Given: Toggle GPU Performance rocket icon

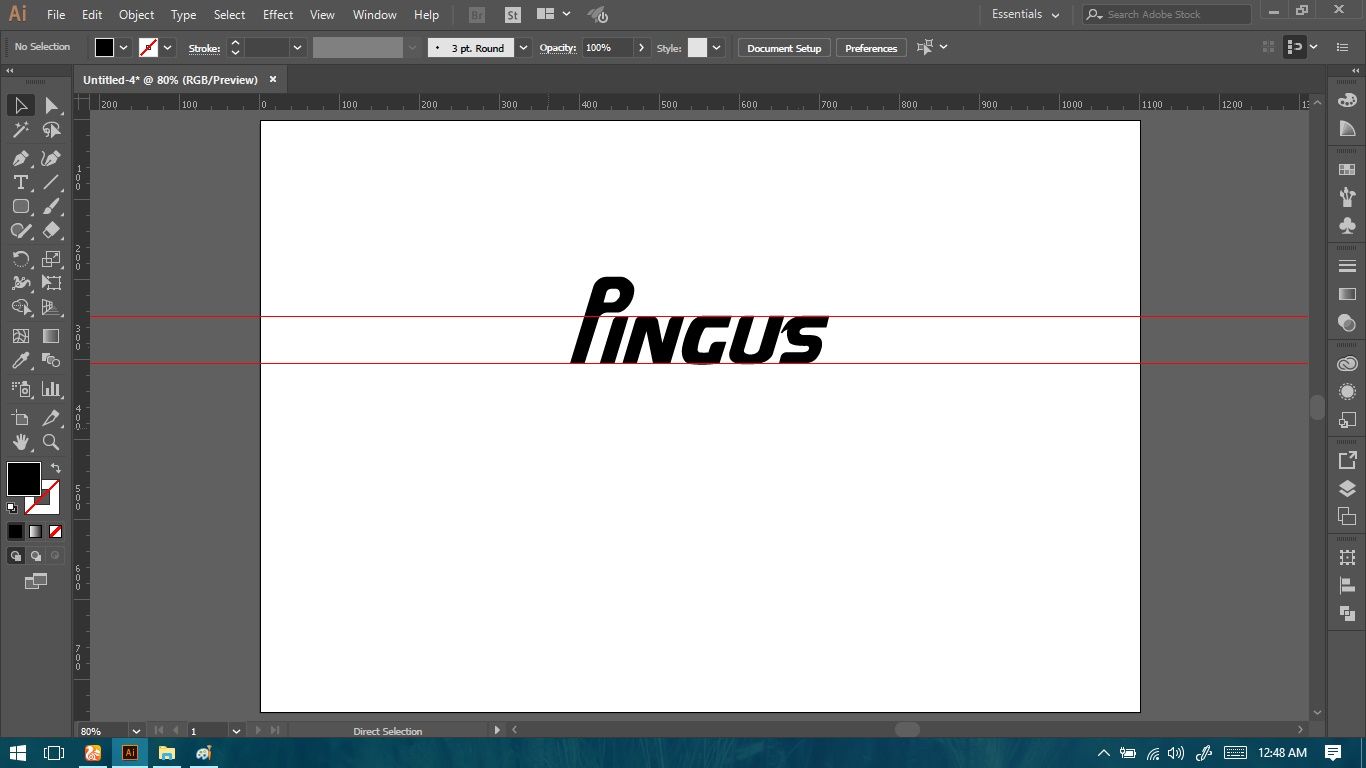Looking at the screenshot, I should (x=597, y=15).
